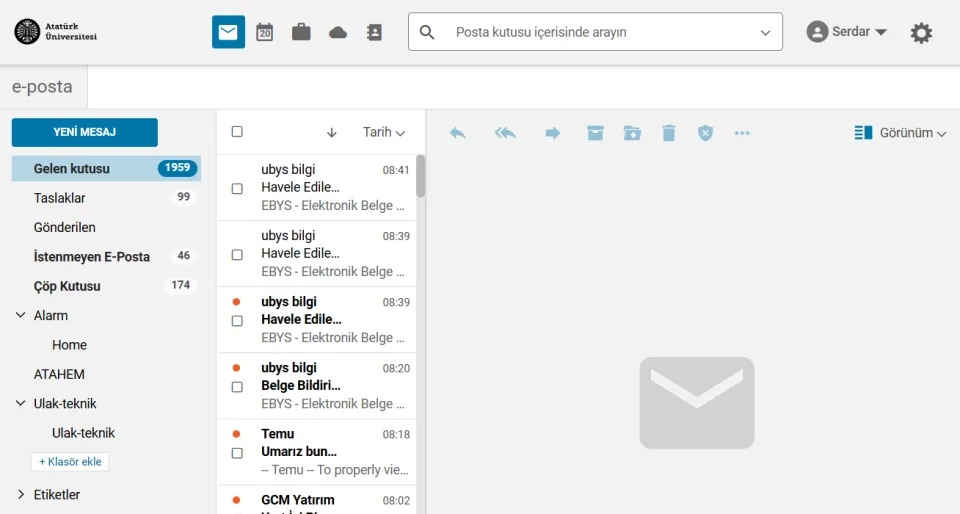Click the 99 count next to Taslaklar

point(184,197)
